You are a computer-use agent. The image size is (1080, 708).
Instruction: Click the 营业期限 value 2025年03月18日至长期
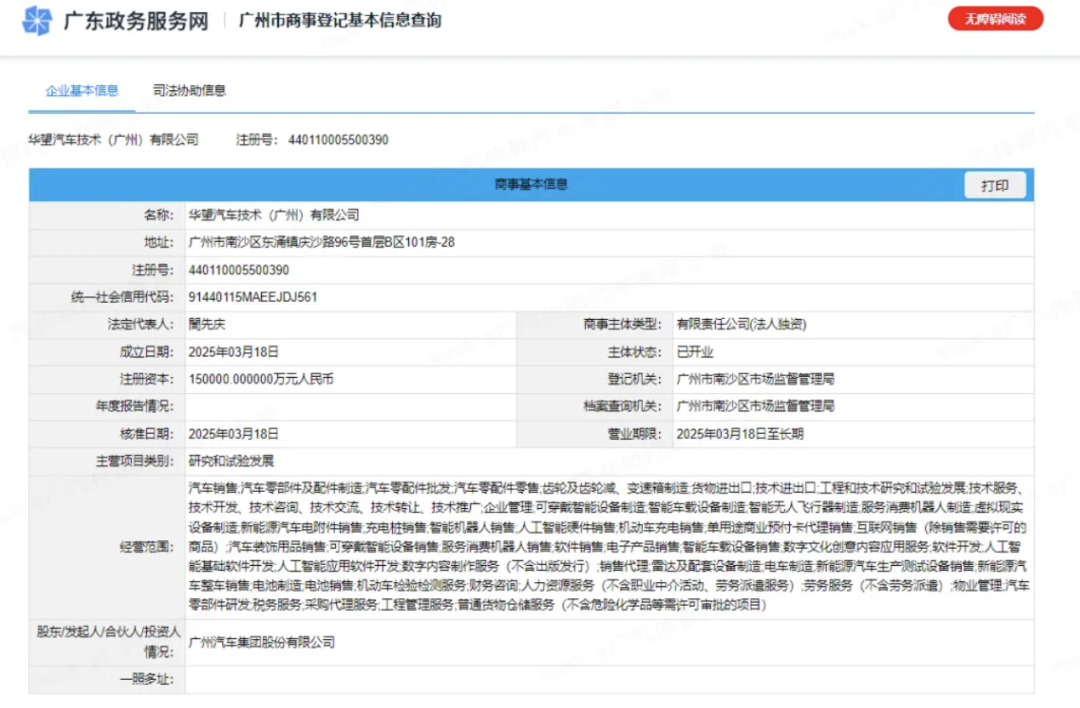click(739, 434)
